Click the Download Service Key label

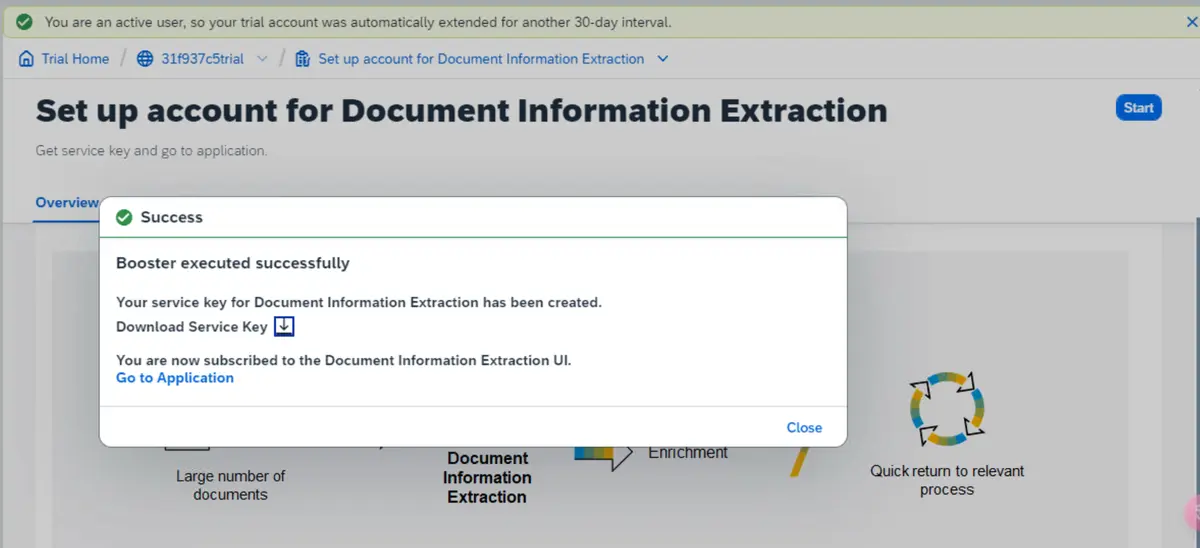click(x=192, y=327)
